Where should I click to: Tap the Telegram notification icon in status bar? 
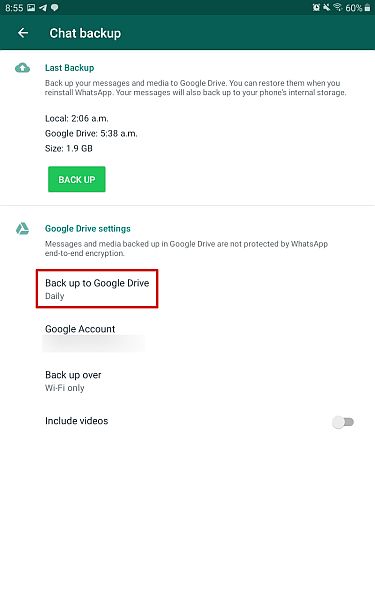43,8
